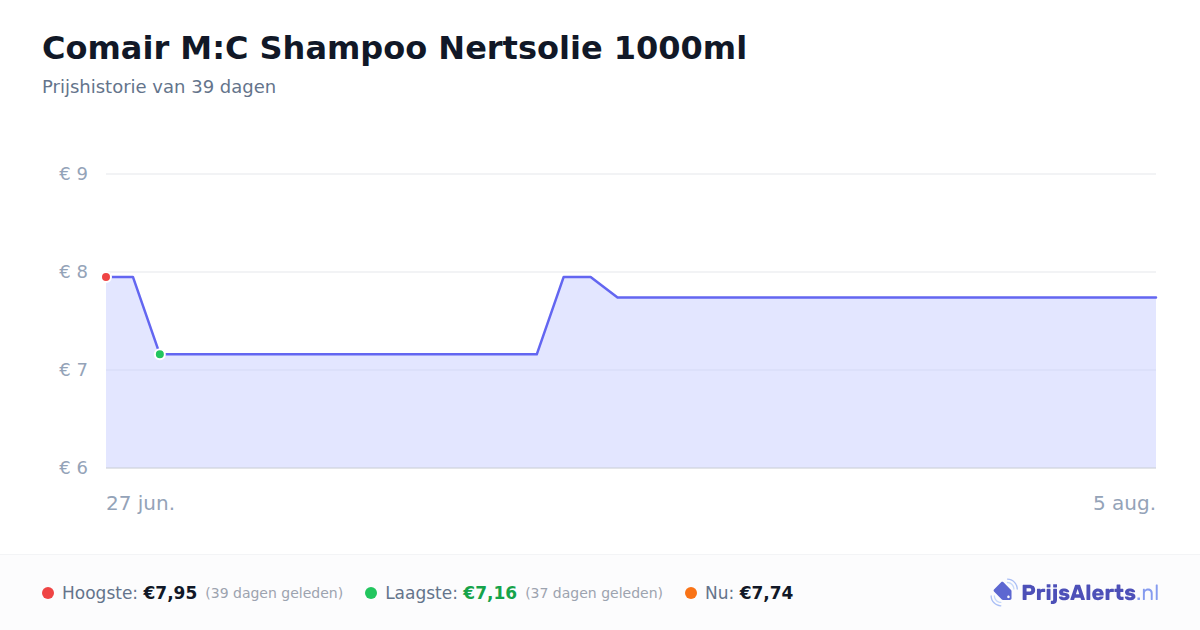Click the € 7 axis label
The width and height of the screenshot is (1200, 630).
coord(73,370)
